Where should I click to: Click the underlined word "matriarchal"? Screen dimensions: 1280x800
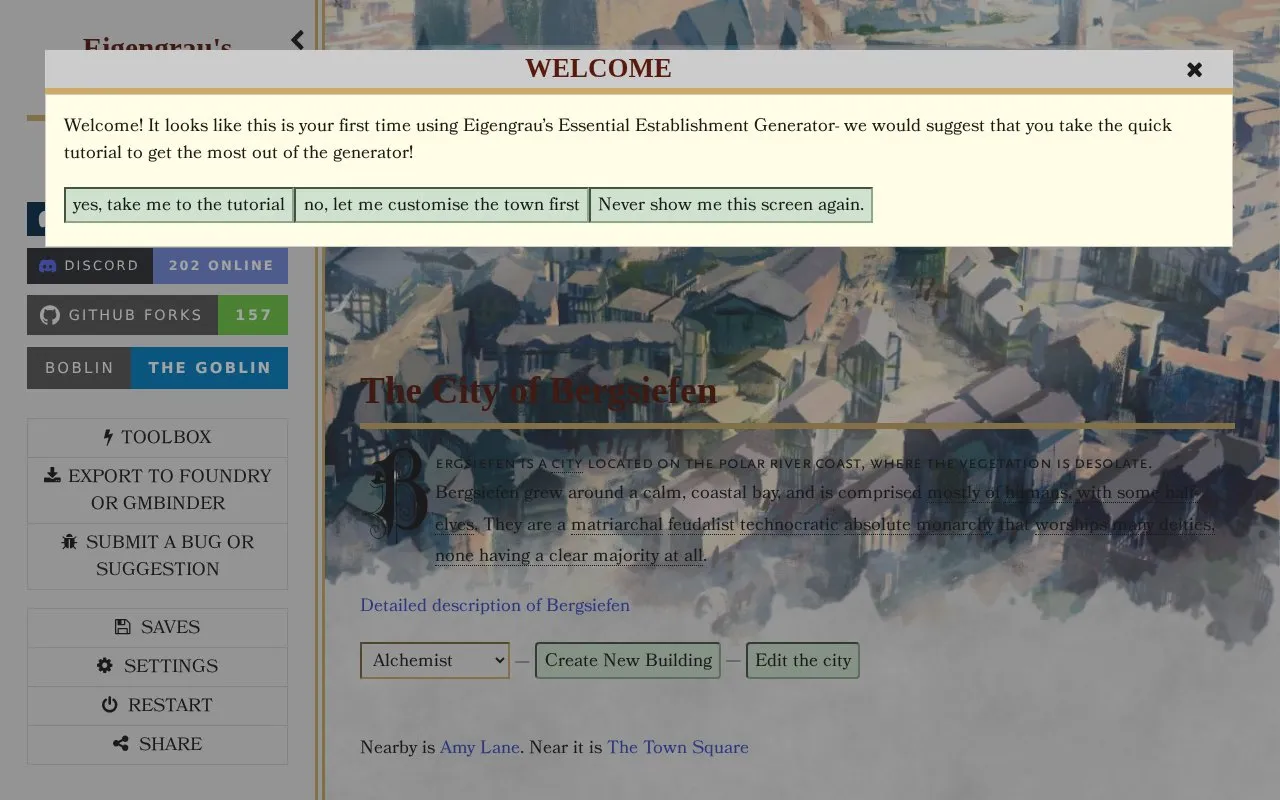tap(617, 525)
